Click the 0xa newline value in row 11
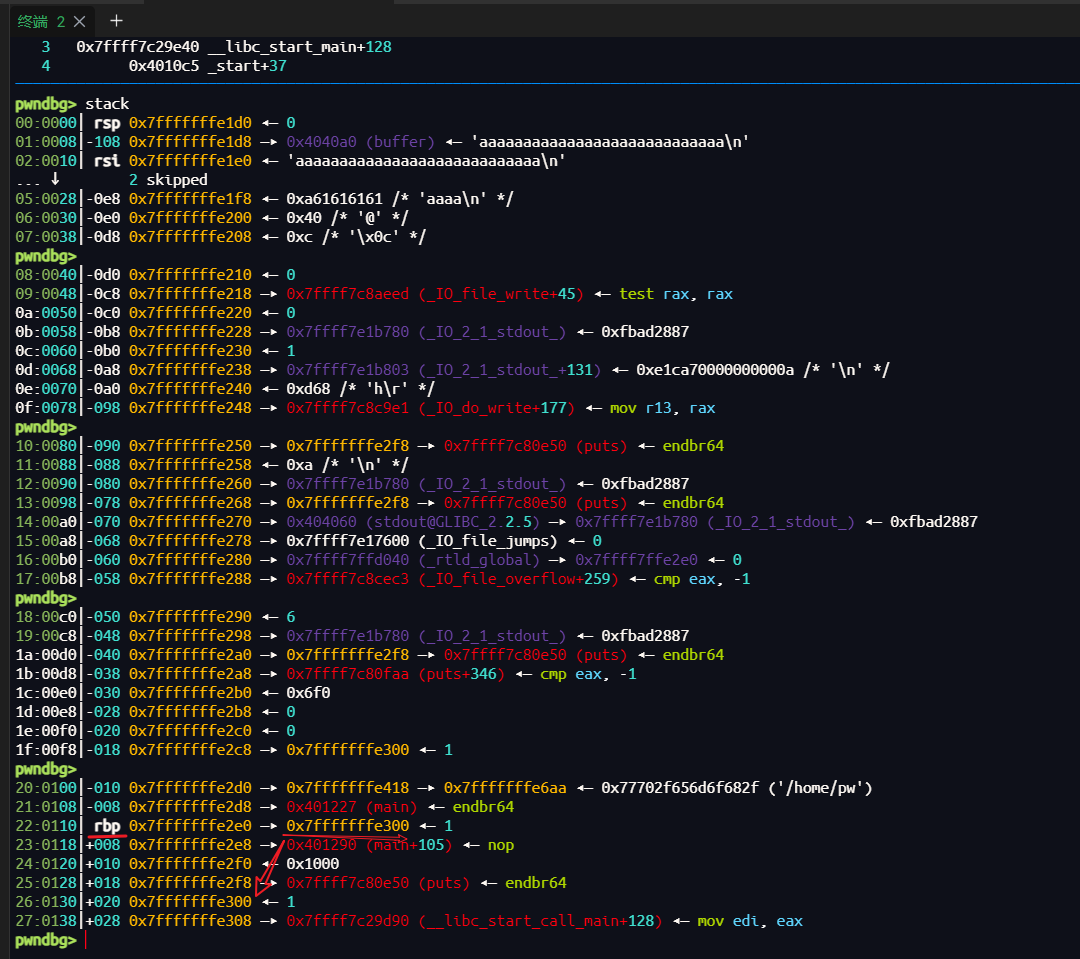The height and width of the screenshot is (959, 1080). [299, 465]
